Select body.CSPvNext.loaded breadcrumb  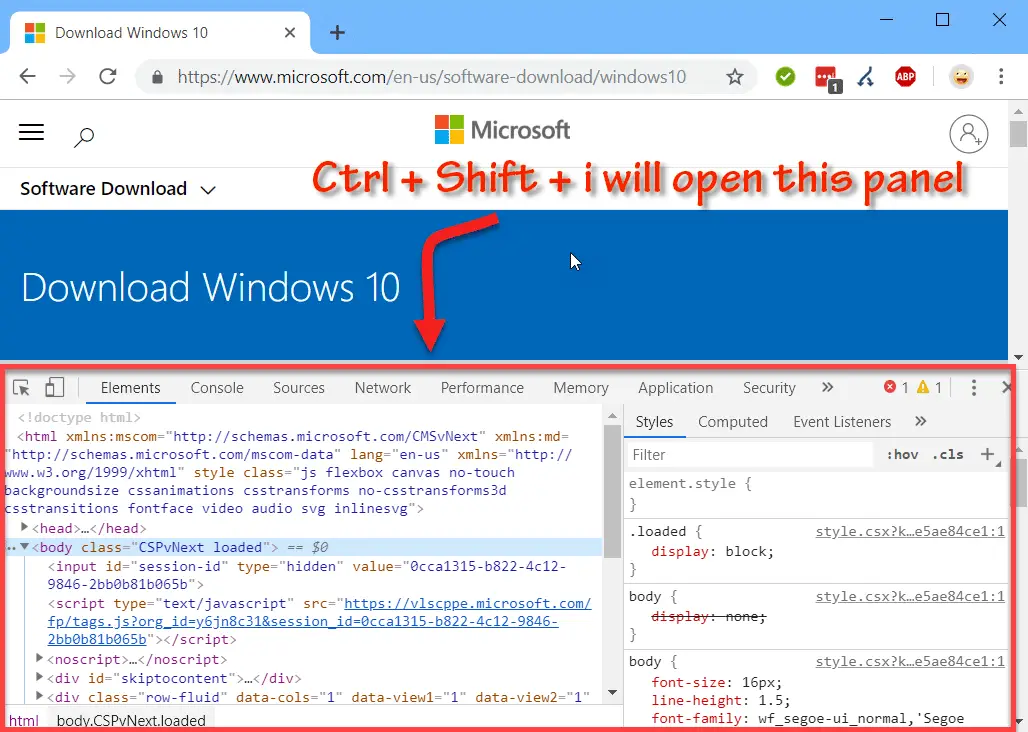tap(131, 720)
